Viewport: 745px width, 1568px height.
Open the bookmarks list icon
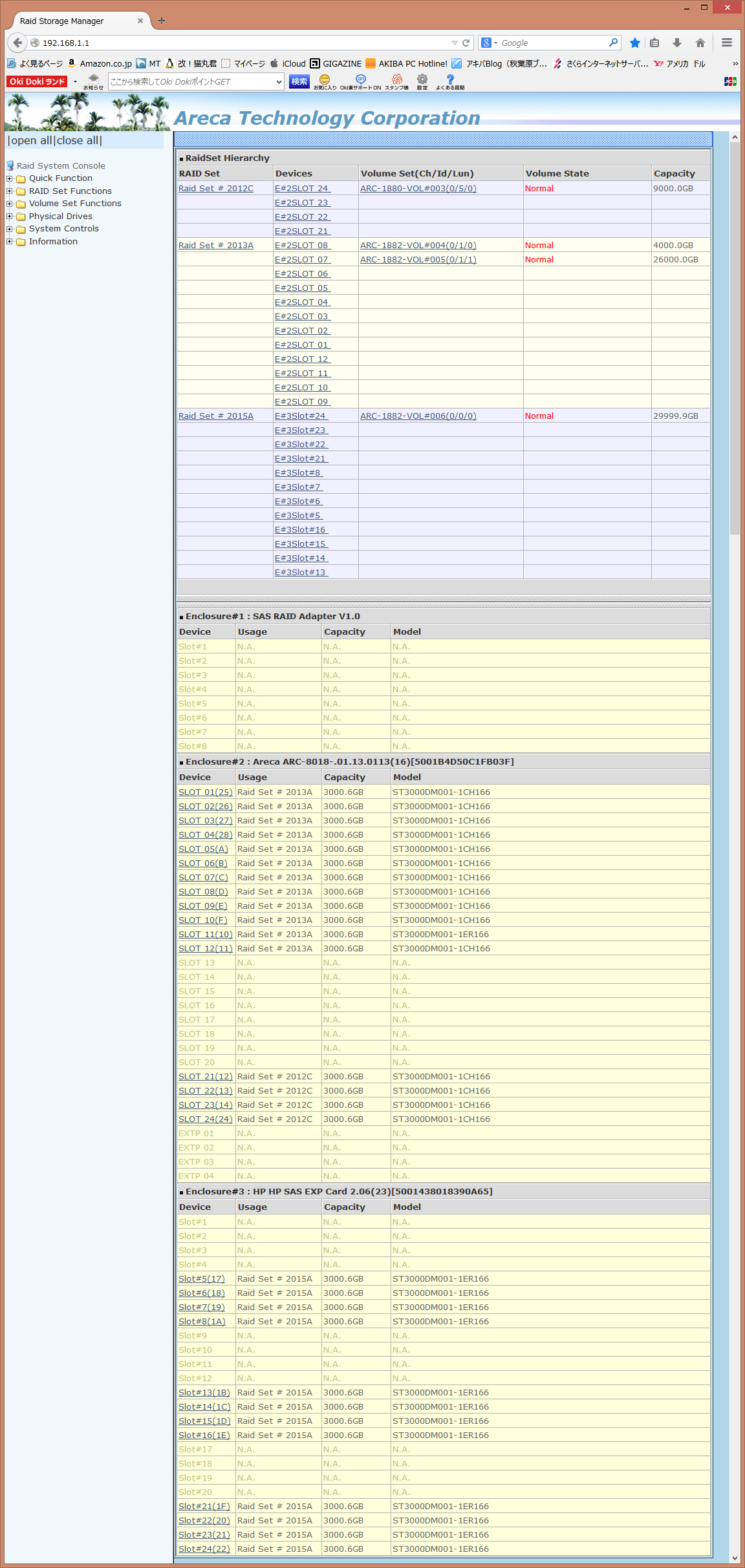click(x=654, y=43)
